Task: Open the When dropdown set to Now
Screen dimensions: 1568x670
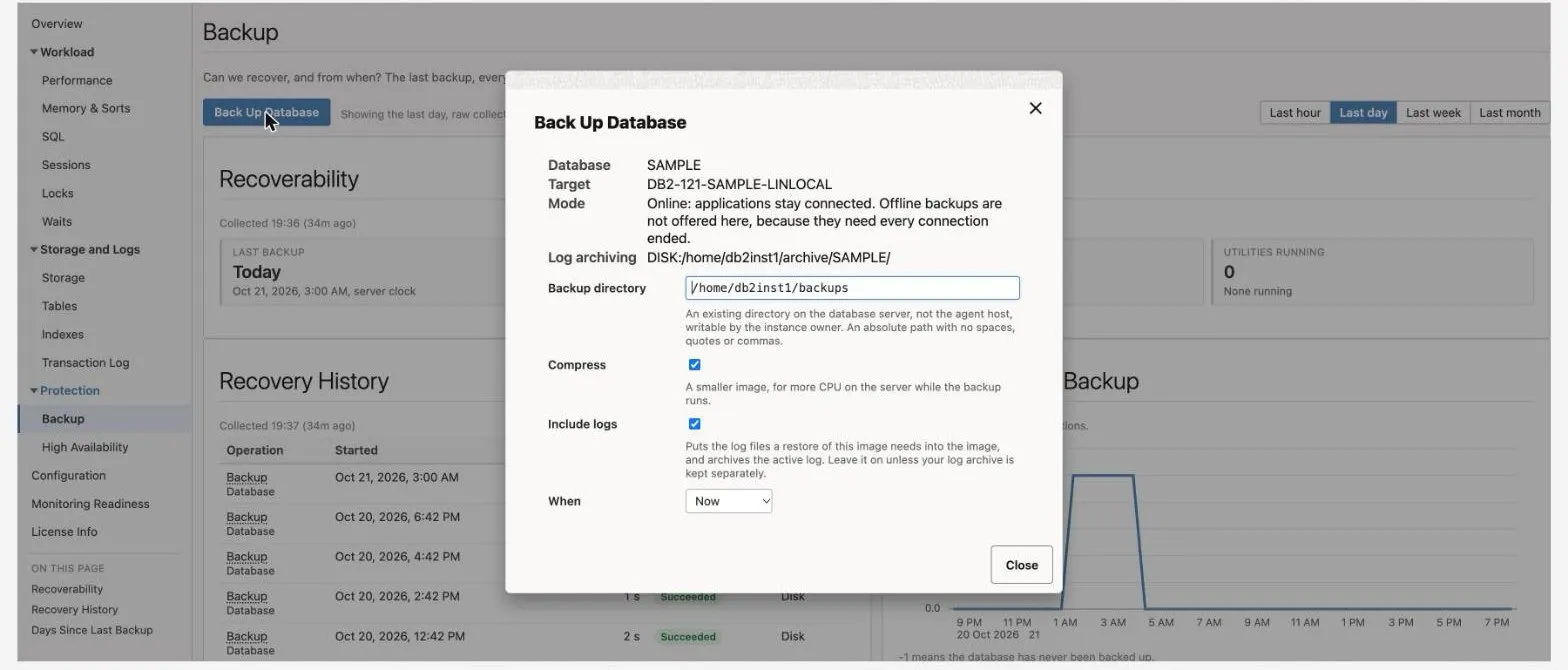Action: [x=728, y=501]
